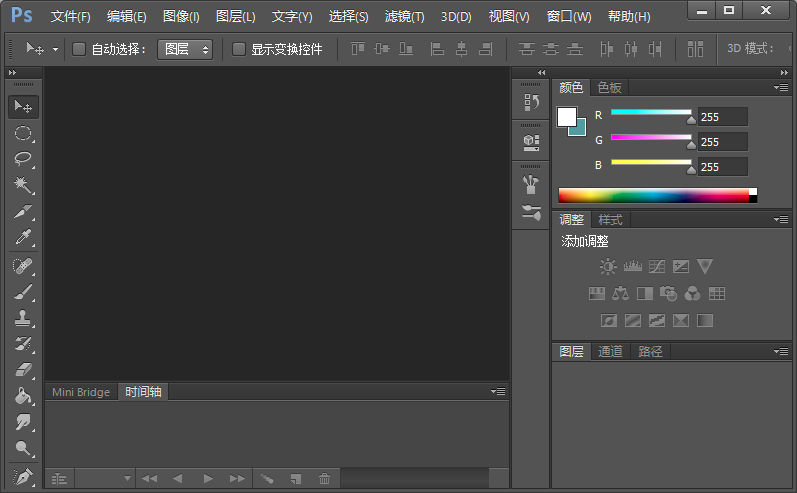
Task: Add a Posterize adjustment
Action: point(632,321)
